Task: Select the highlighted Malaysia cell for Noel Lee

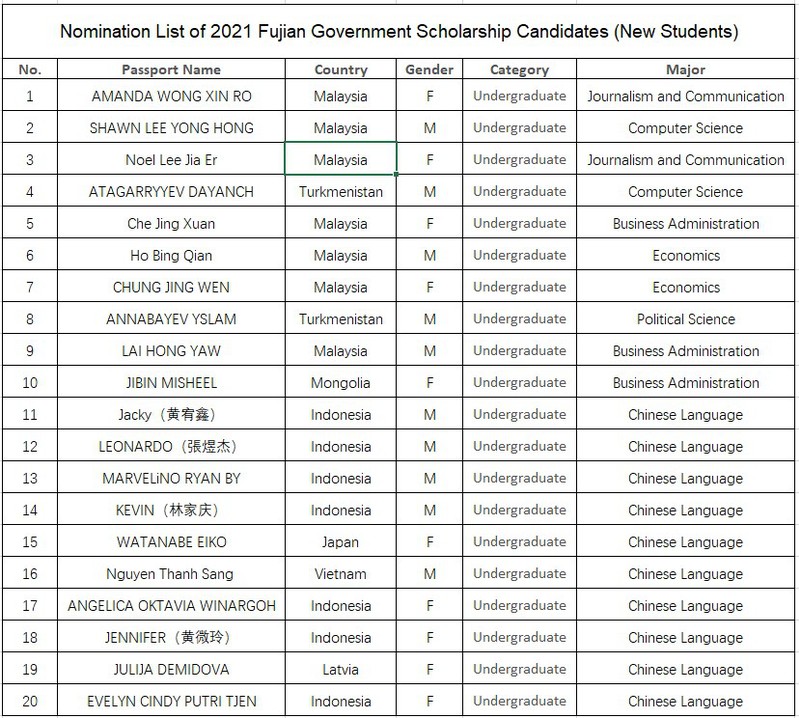Action: tap(340, 160)
